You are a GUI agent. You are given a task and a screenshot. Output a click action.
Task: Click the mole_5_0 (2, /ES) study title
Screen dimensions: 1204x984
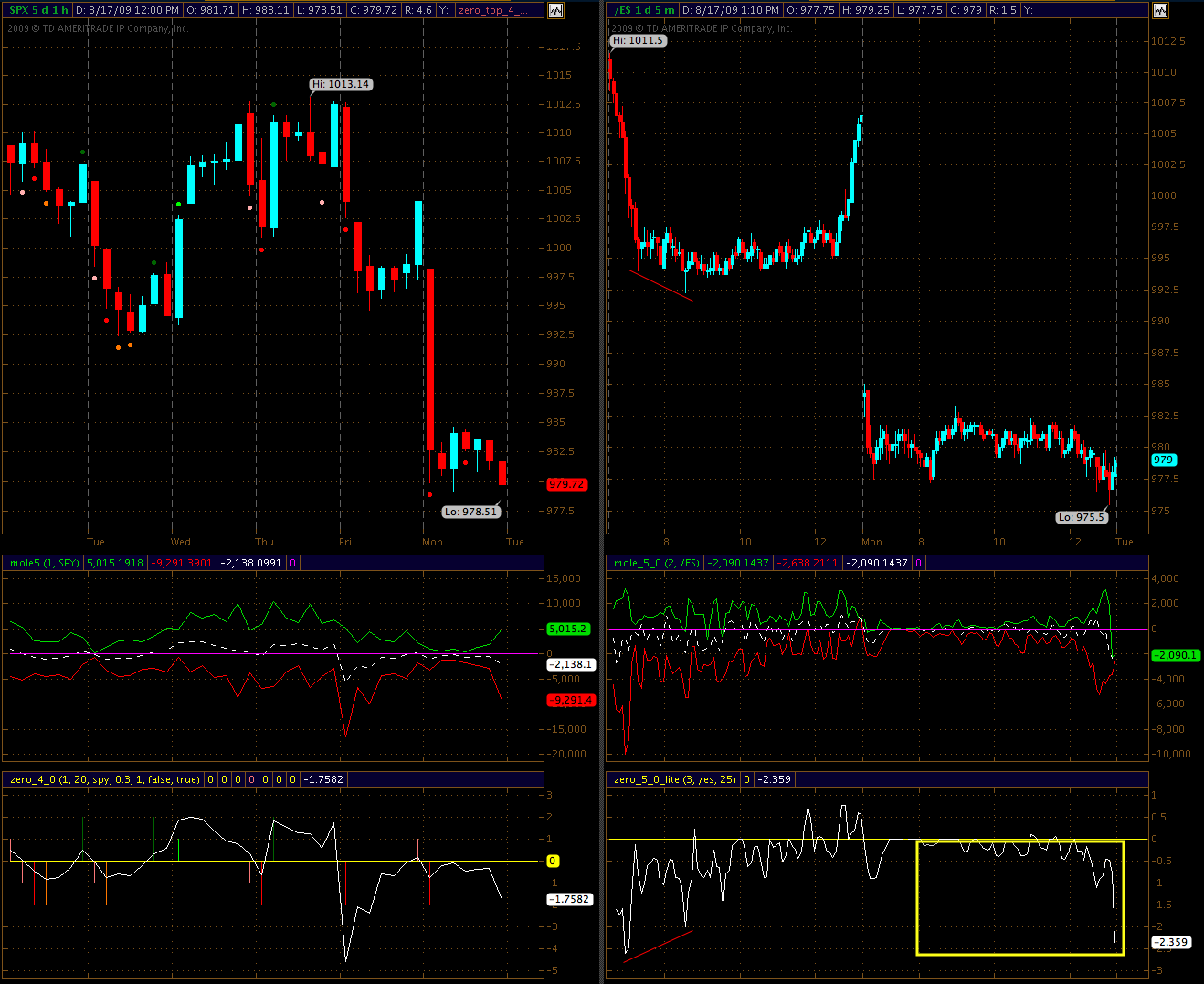click(657, 563)
